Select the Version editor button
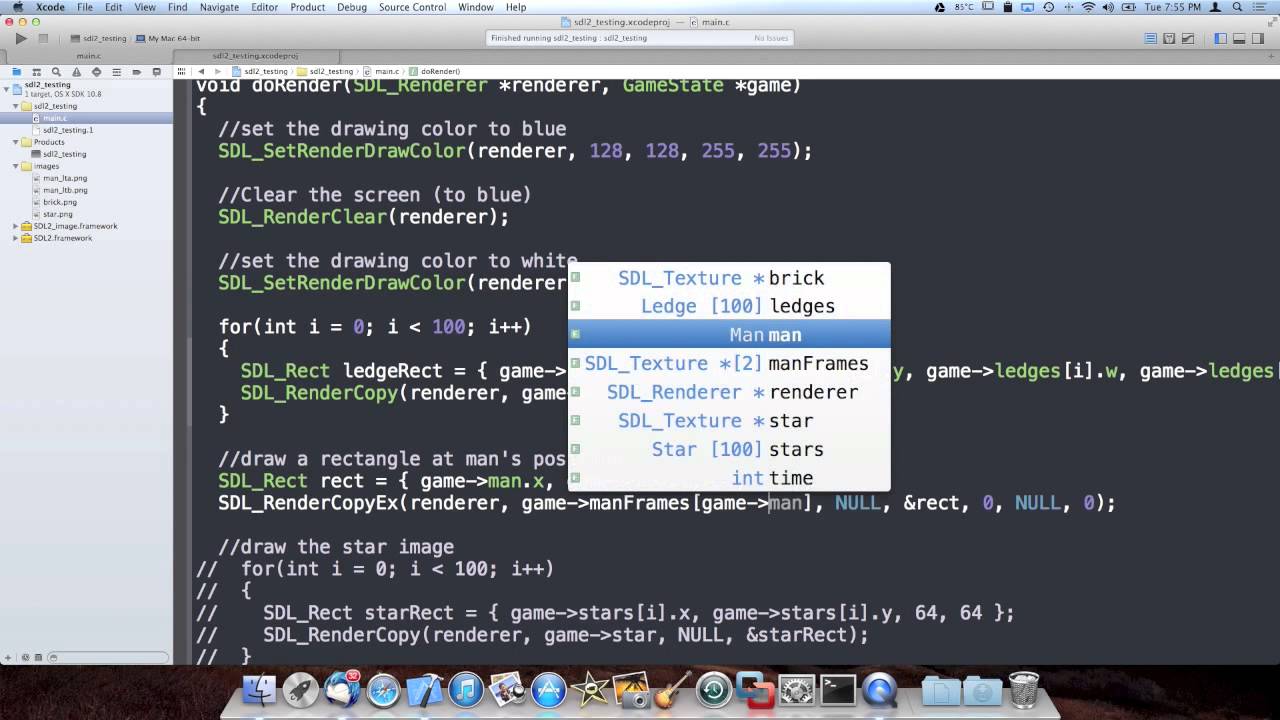The image size is (1280, 720). point(1187,39)
